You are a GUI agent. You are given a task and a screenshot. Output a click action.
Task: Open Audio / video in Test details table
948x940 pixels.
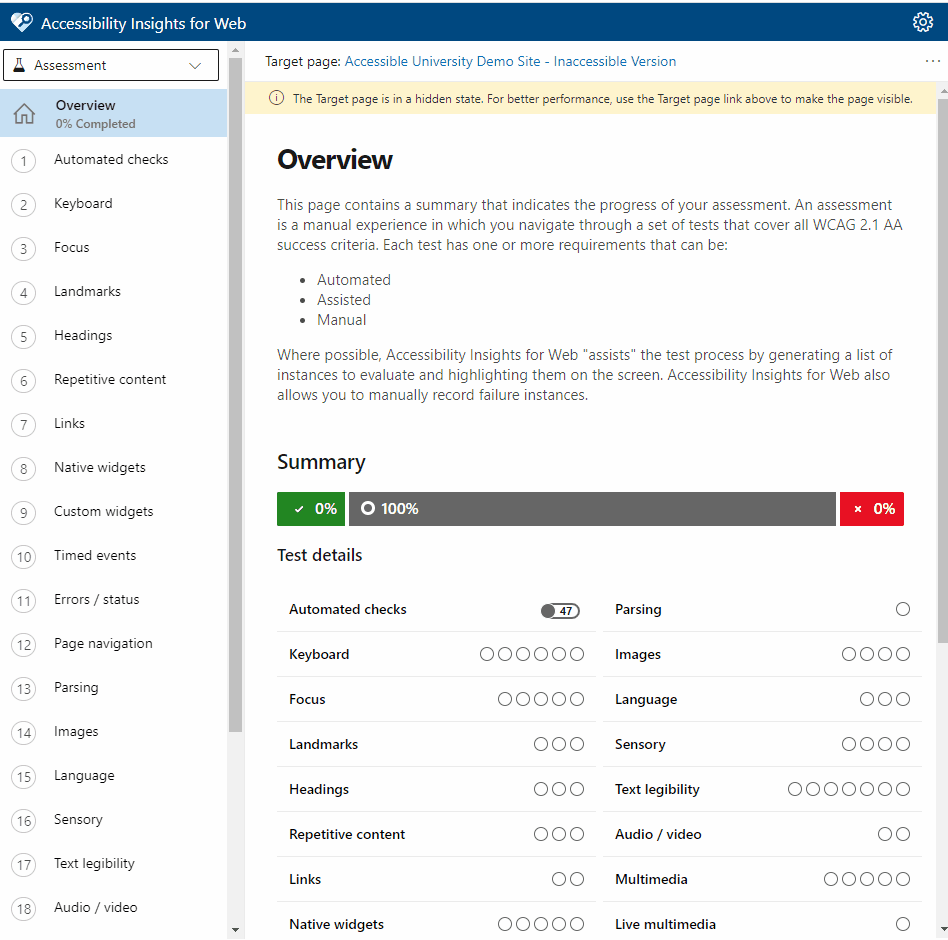point(658,834)
